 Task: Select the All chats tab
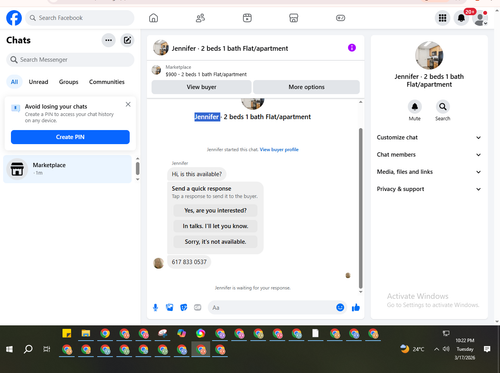14,82
